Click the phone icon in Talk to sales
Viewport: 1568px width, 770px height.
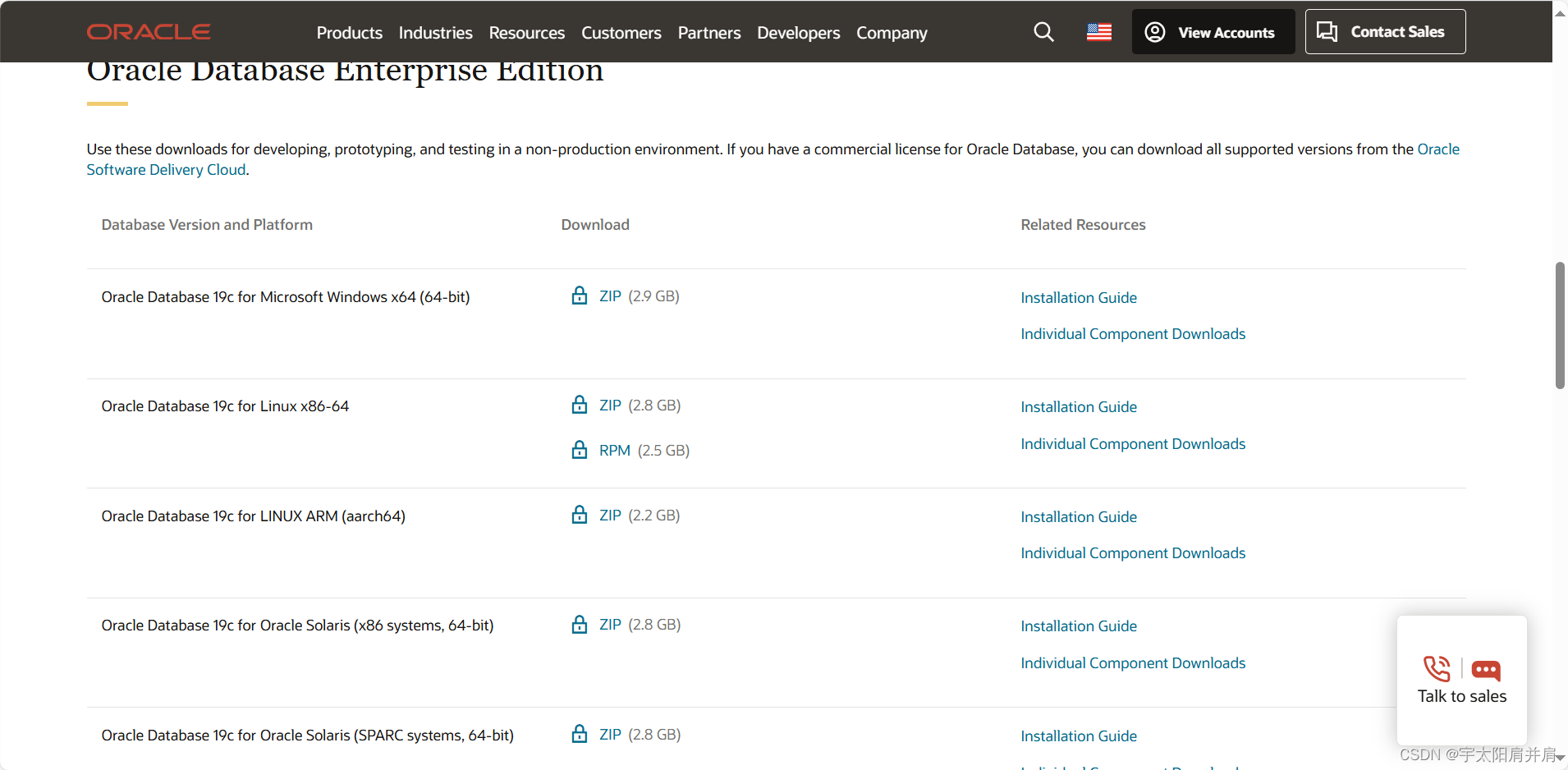point(1437,669)
